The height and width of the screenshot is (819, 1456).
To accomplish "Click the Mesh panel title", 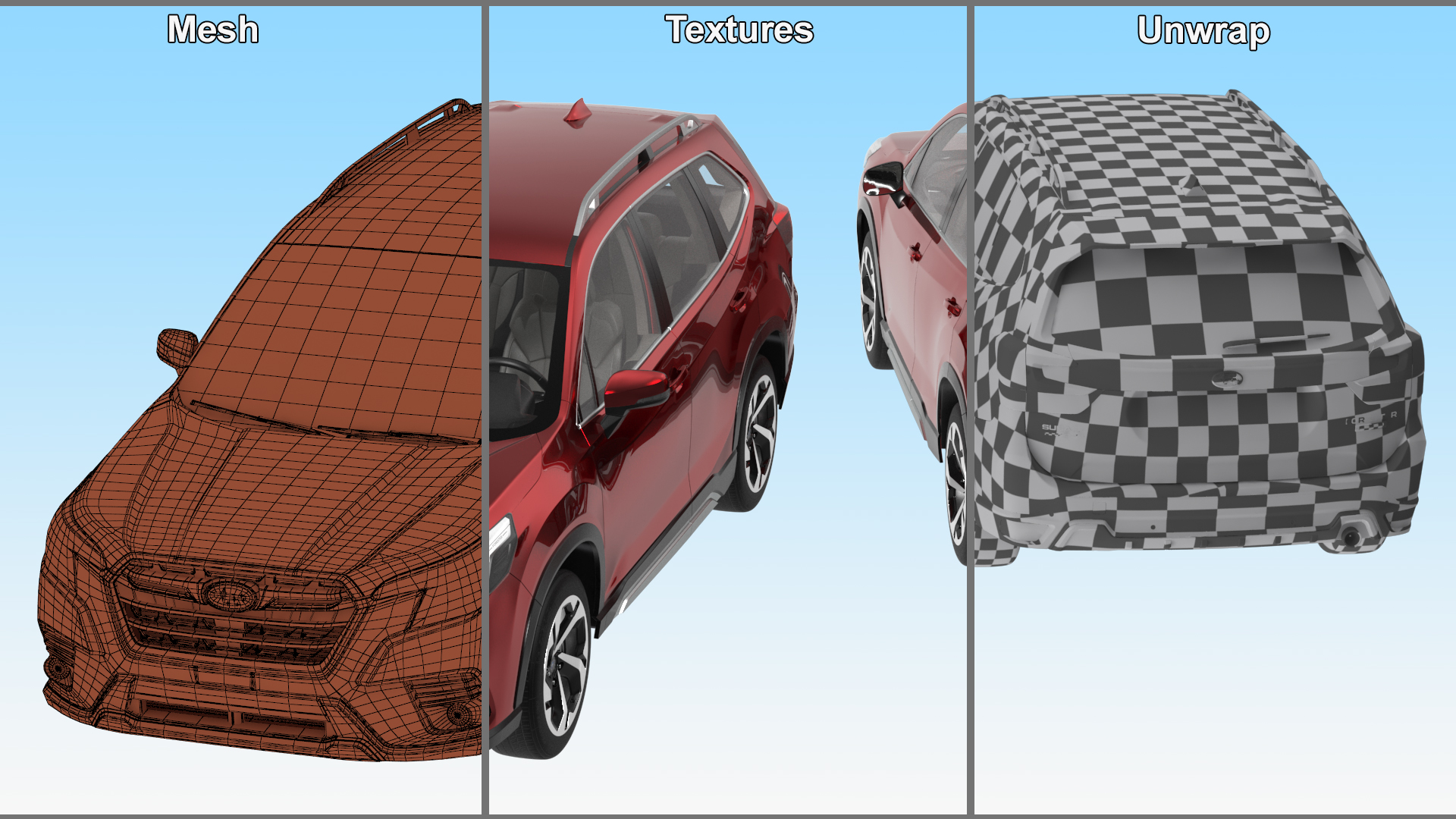I will [213, 30].
